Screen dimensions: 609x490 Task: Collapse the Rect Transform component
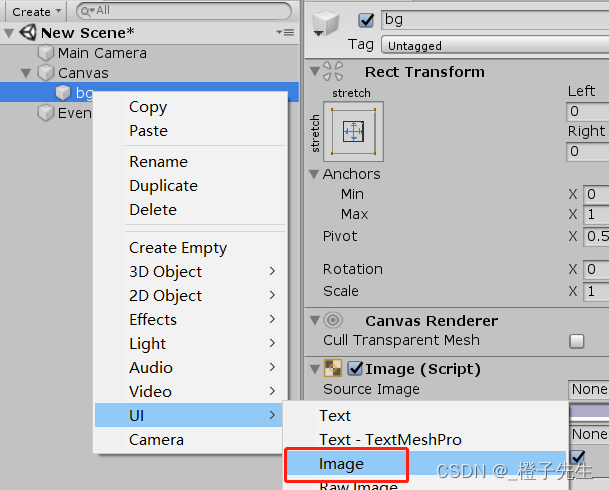(315, 71)
